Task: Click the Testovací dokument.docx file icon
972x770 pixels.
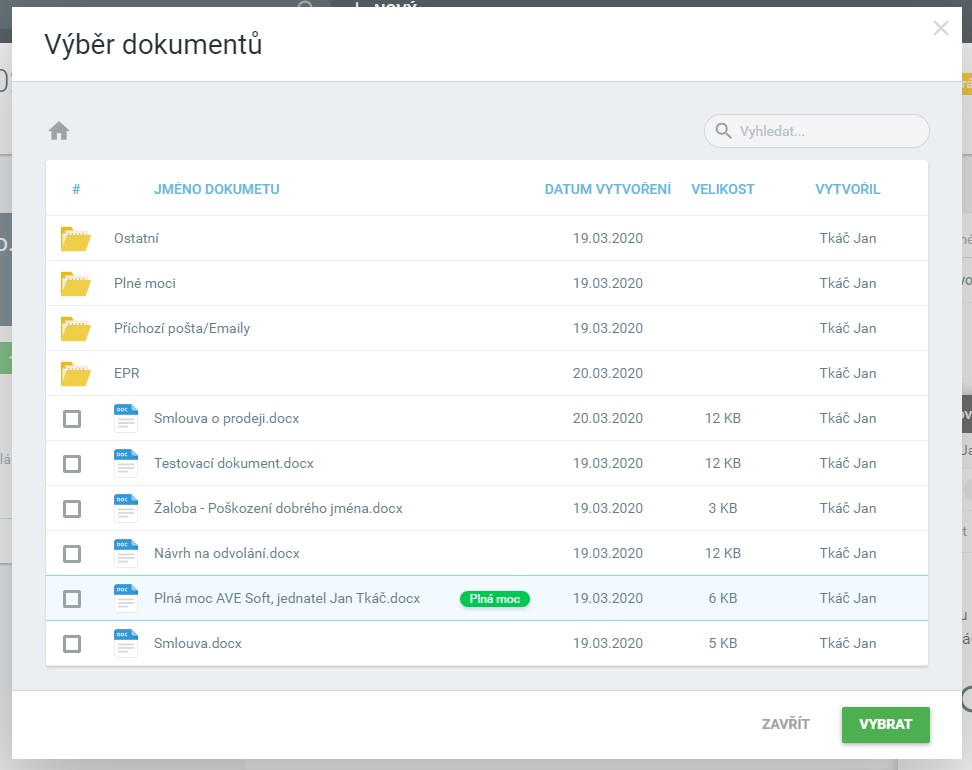Action: pyautogui.click(x=126, y=464)
